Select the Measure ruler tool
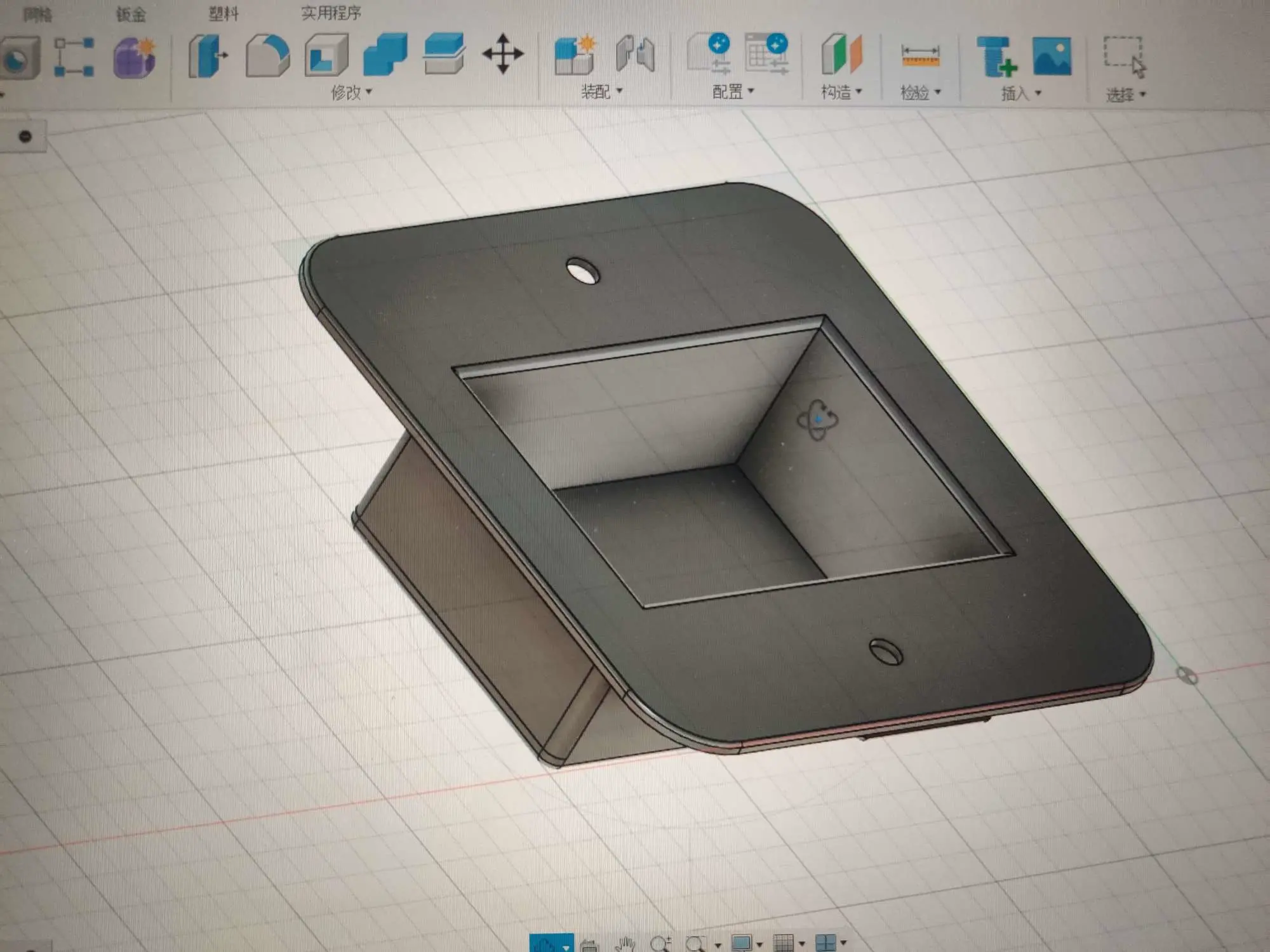The height and width of the screenshot is (952, 1270). click(920, 55)
